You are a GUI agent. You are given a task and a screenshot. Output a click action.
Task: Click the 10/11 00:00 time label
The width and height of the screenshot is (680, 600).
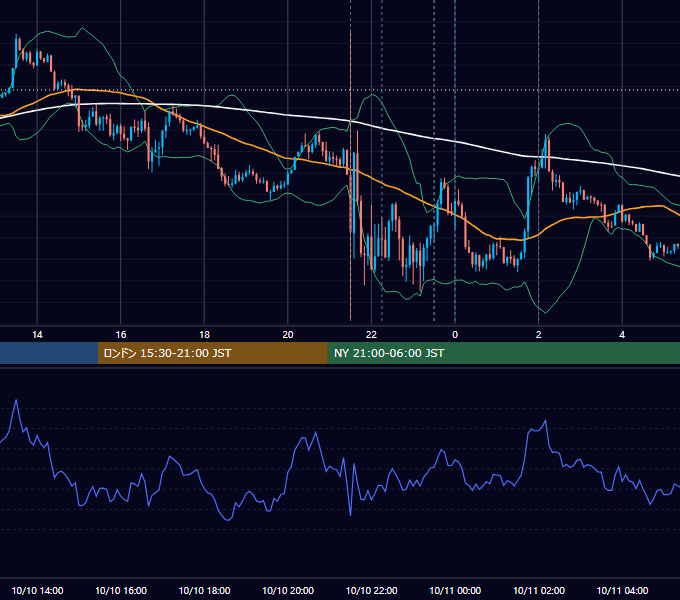click(455, 590)
